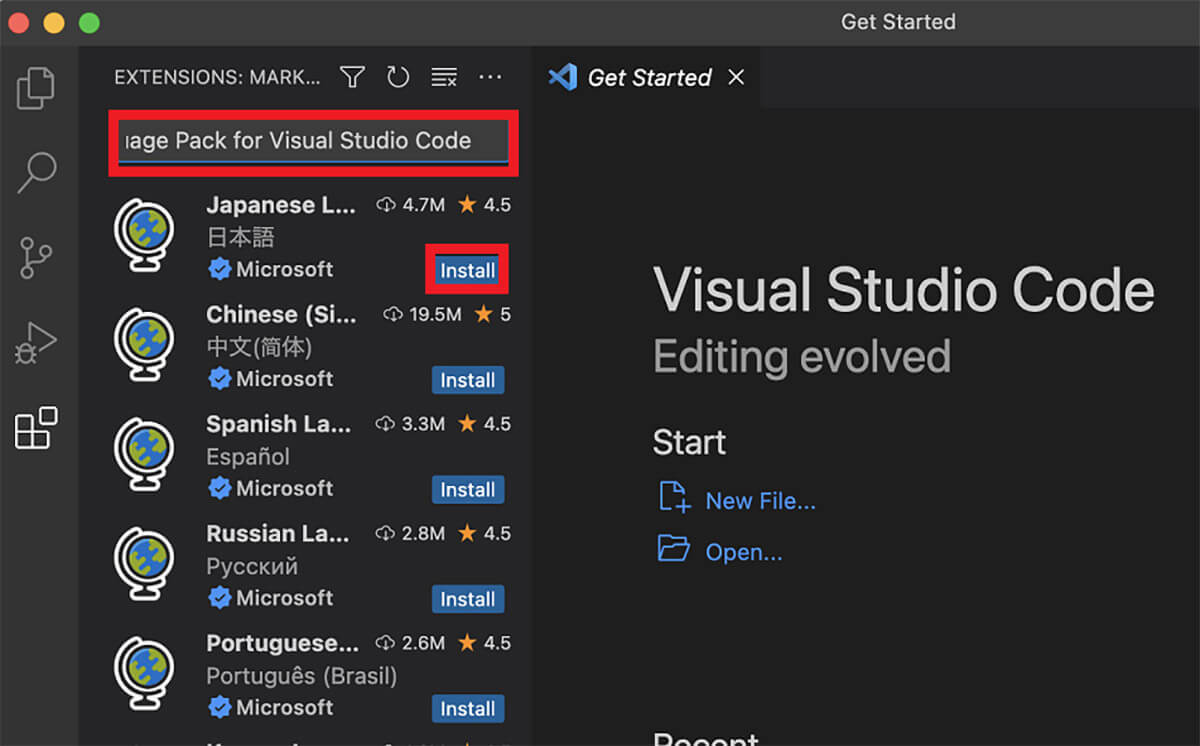Click the Japanese pack 4.5 star rating
This screenshot has width=1200, height=746.
tap(484, 205)
